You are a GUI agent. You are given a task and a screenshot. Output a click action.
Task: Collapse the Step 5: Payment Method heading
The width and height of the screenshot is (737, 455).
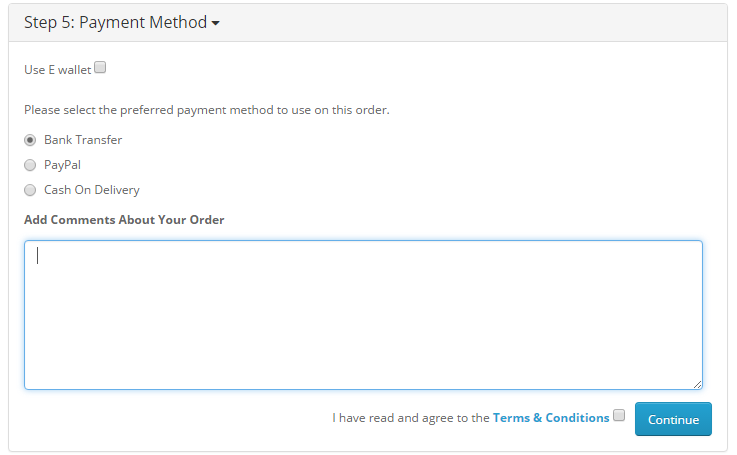click(115, 22)
